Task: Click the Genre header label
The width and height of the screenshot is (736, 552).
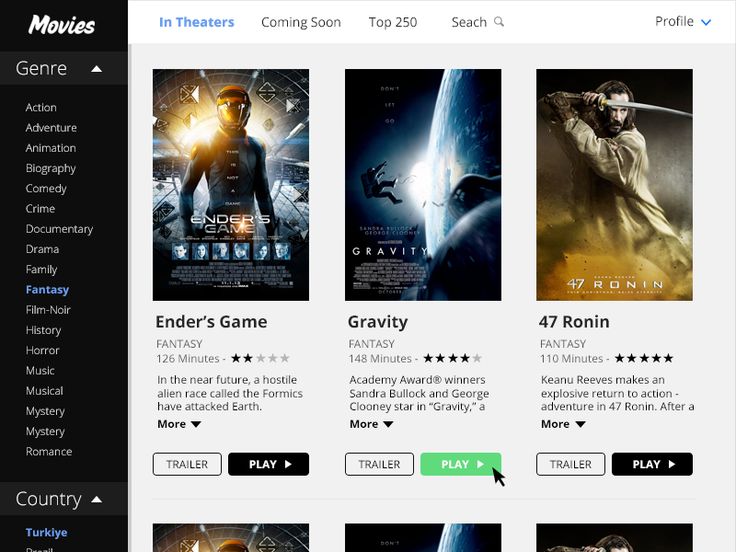Action: 41,69
